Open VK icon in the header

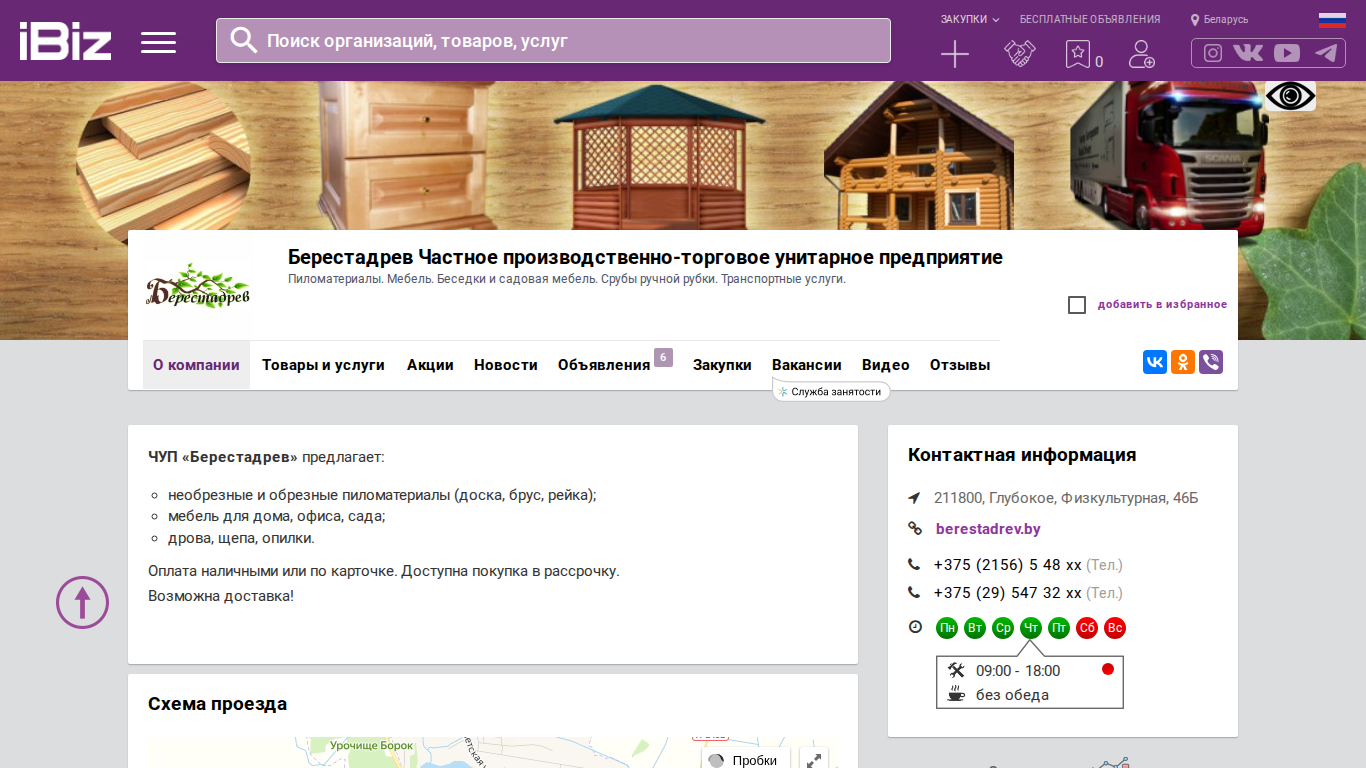[1248, 53]
